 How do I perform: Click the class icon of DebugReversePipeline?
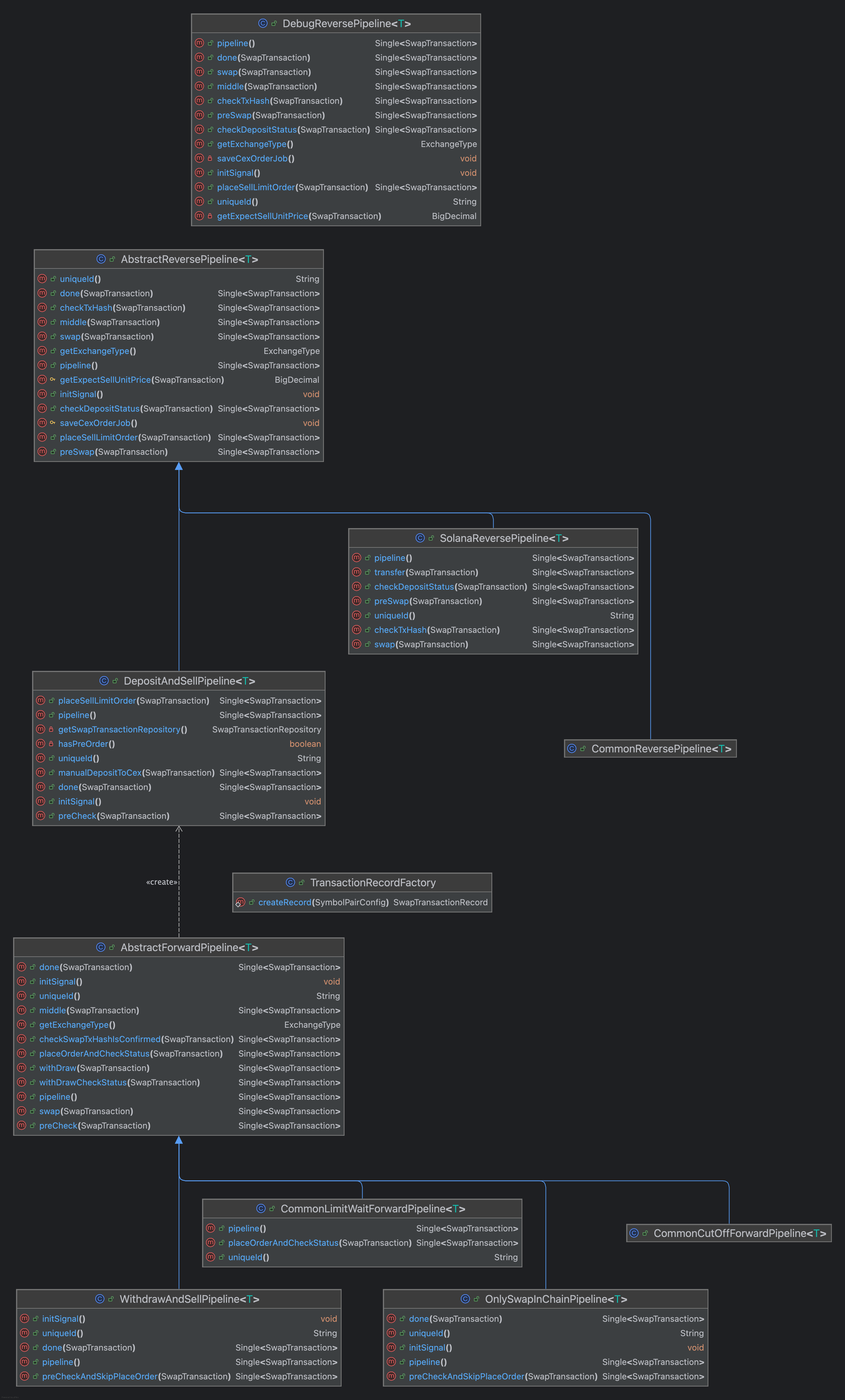point(263,23)
